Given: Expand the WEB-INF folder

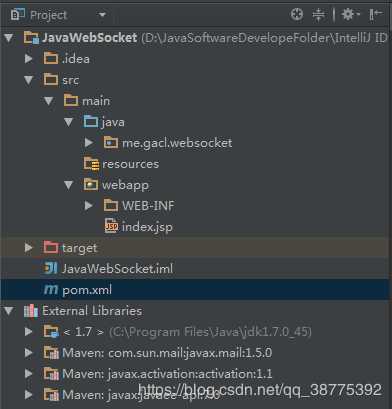Looking at the screenshot, I should tap(89, 205).
